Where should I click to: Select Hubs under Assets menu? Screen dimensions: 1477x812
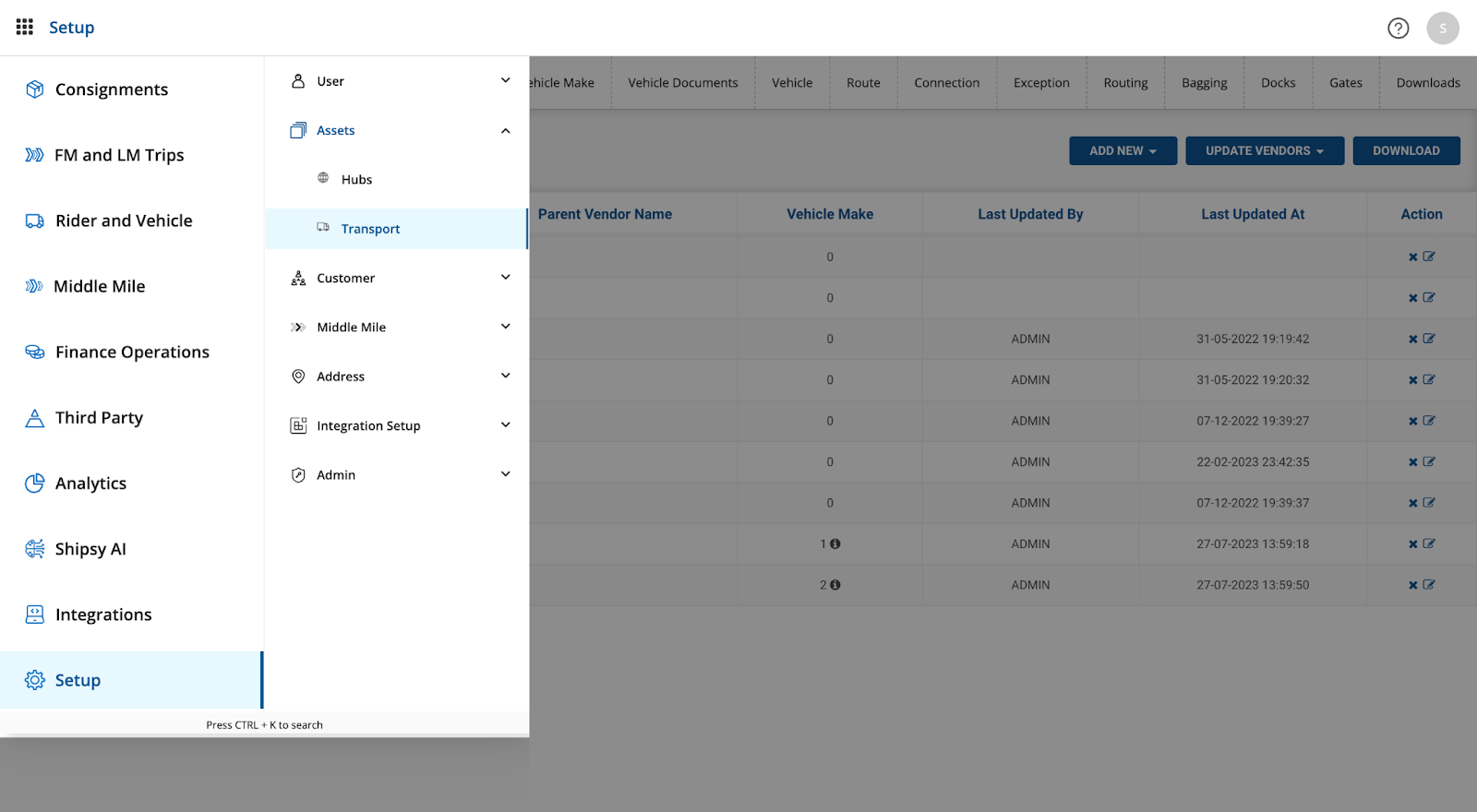356,180
